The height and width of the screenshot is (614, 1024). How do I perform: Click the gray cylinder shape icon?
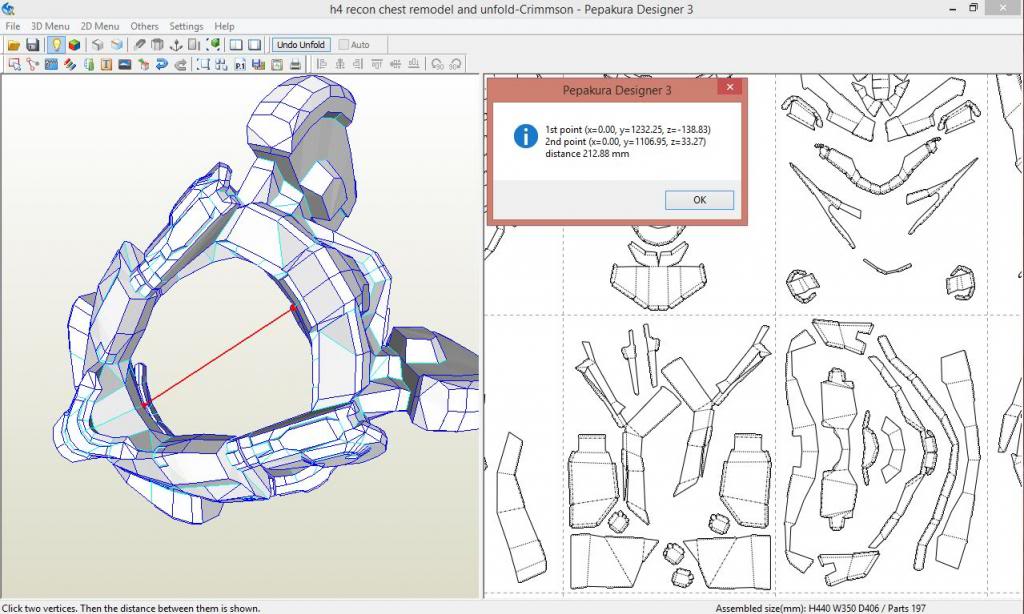tap(157, 45)
